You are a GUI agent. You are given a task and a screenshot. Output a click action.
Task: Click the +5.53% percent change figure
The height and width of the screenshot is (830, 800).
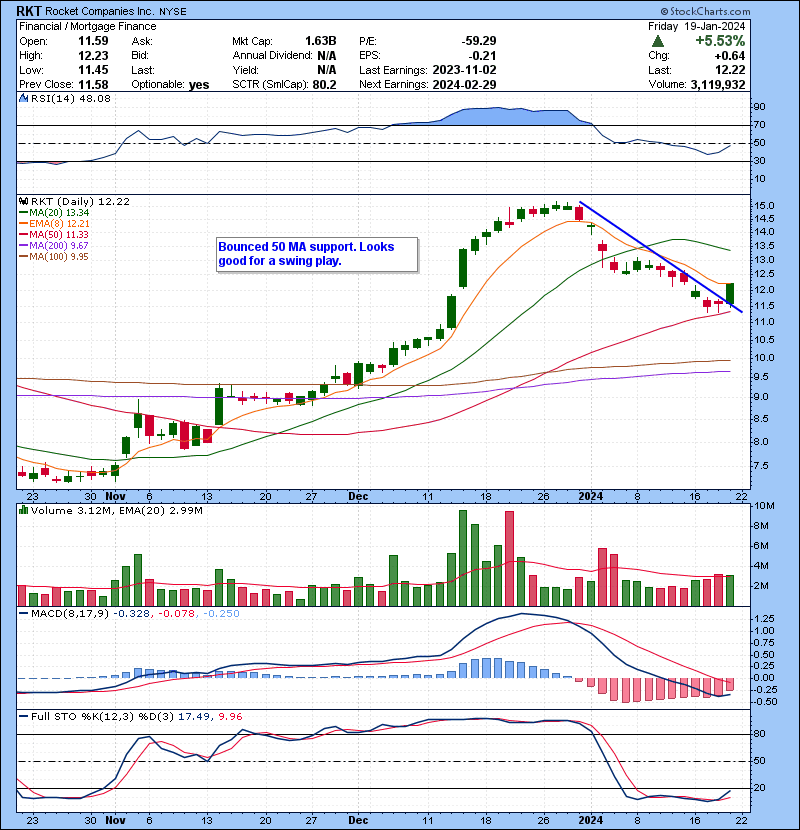tap(720, 41)
